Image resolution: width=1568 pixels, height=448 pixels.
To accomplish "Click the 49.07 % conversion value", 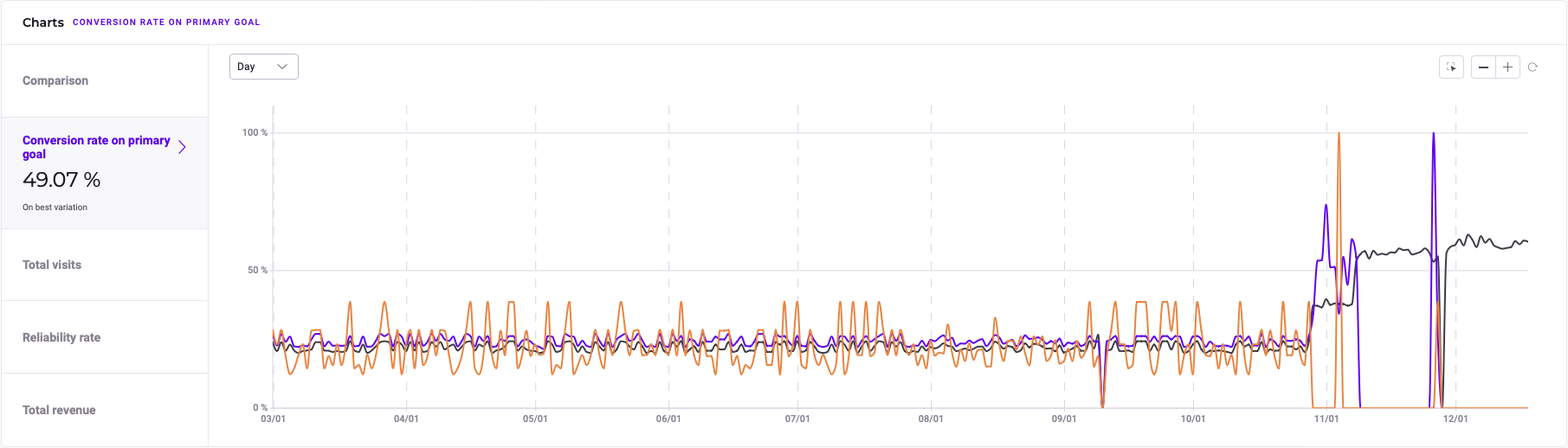I will pyautogui.click(x=61, y=180).
